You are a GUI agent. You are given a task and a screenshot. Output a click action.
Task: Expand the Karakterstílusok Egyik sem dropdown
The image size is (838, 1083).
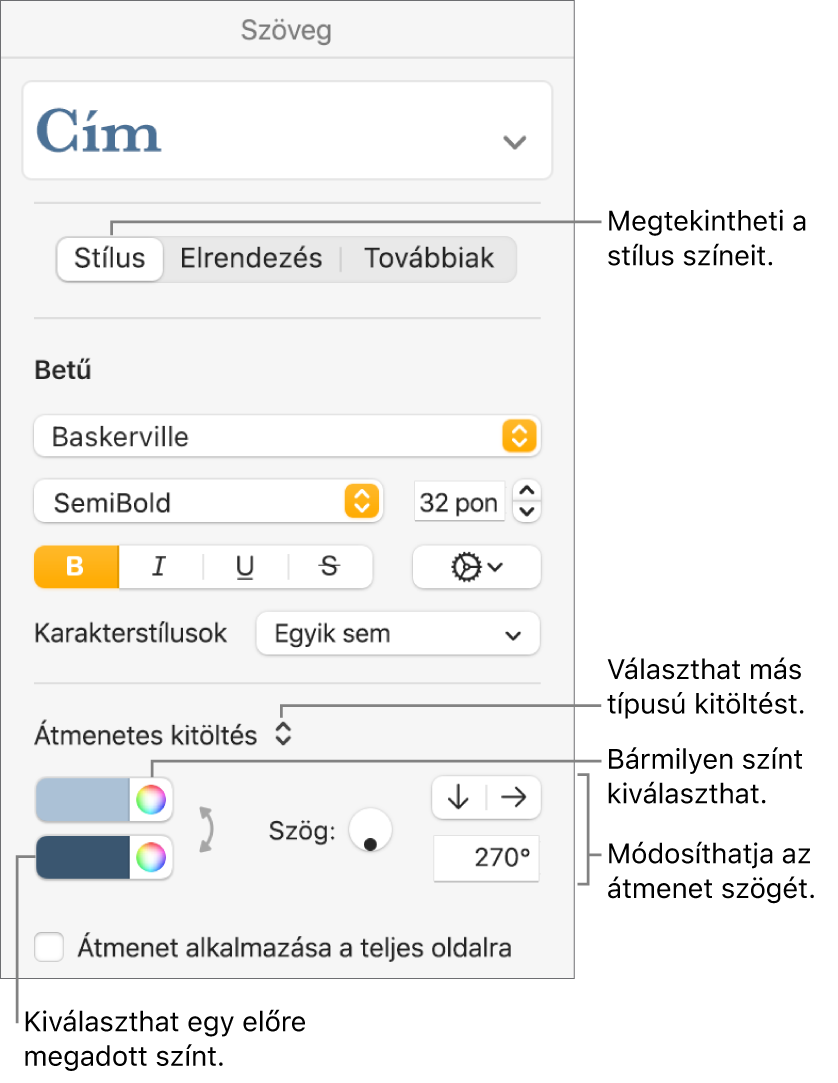coord(398,634)
